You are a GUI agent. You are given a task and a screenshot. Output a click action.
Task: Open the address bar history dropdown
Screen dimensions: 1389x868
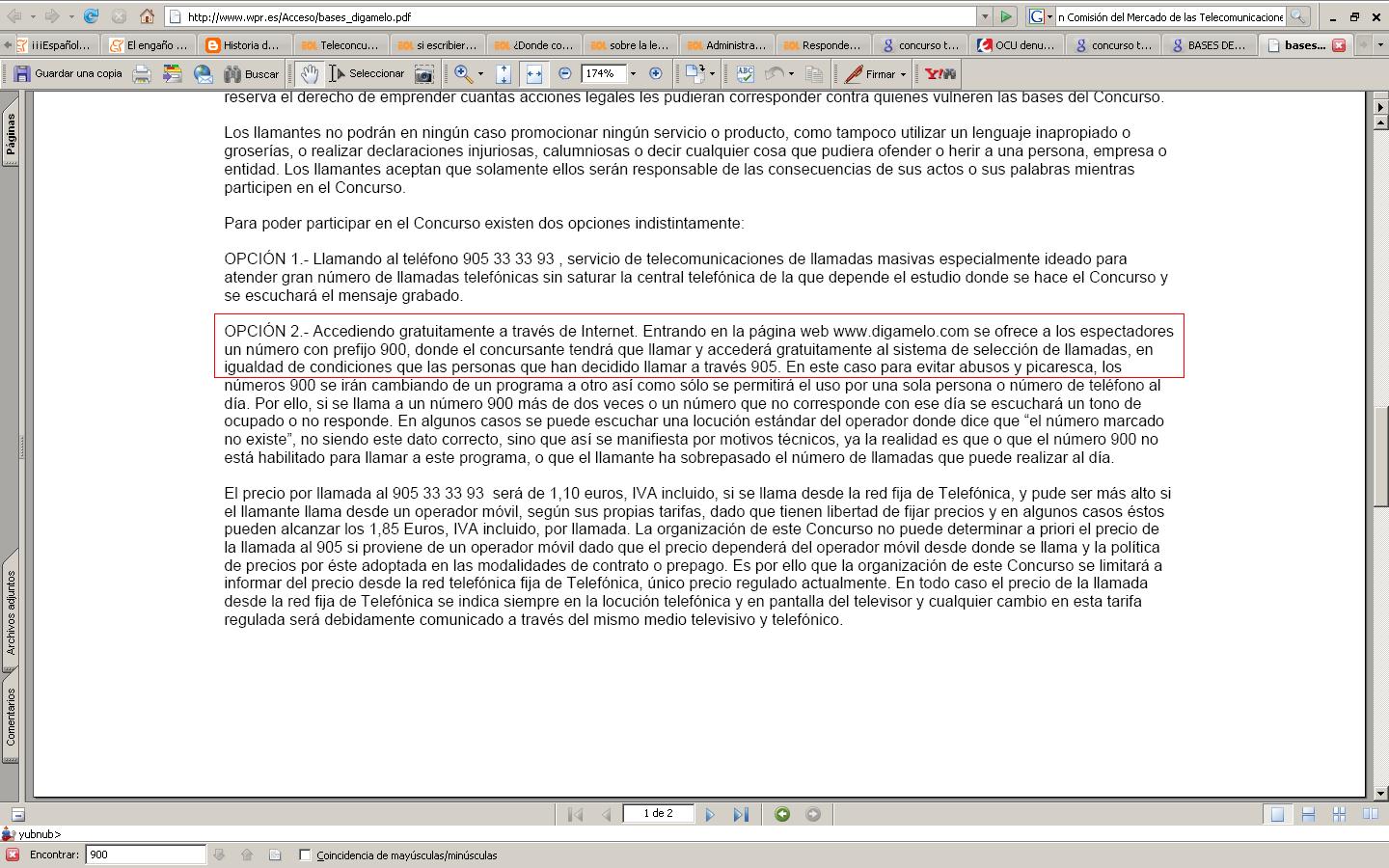tap(985, 16)
